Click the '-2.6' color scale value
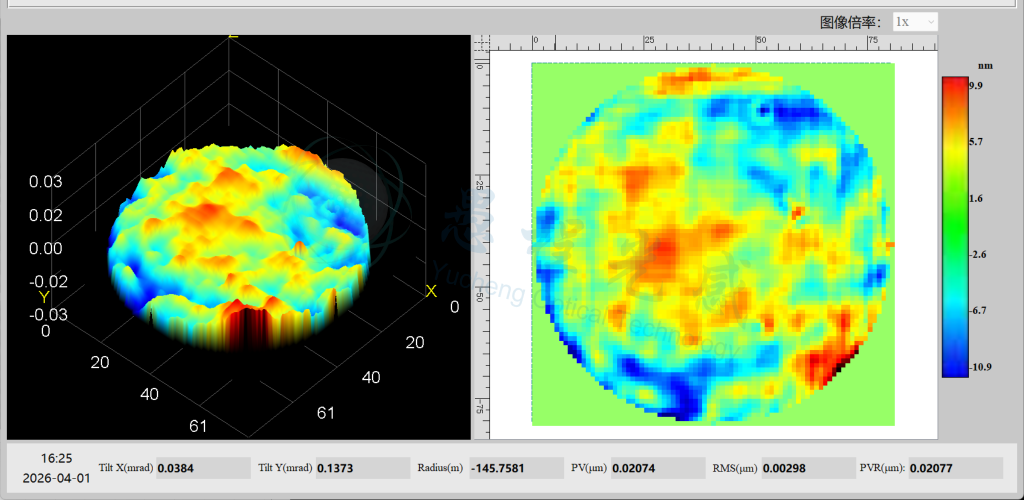The width and height of the screenshot is (1024, 500). click(979, 254)
